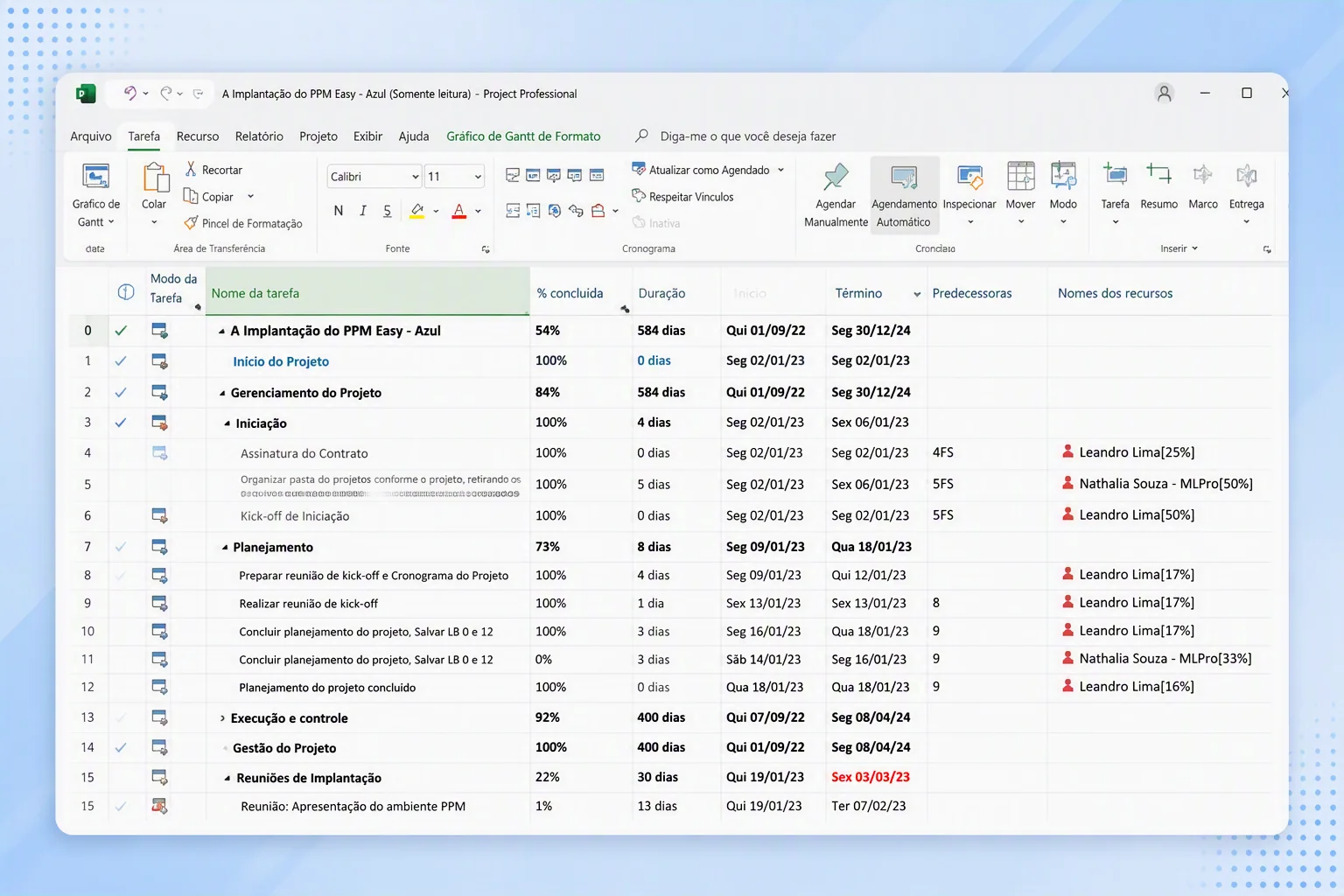Open the Copiar dropdown arrow
This screenshot has height=896, width=1344.
(250, 197)
